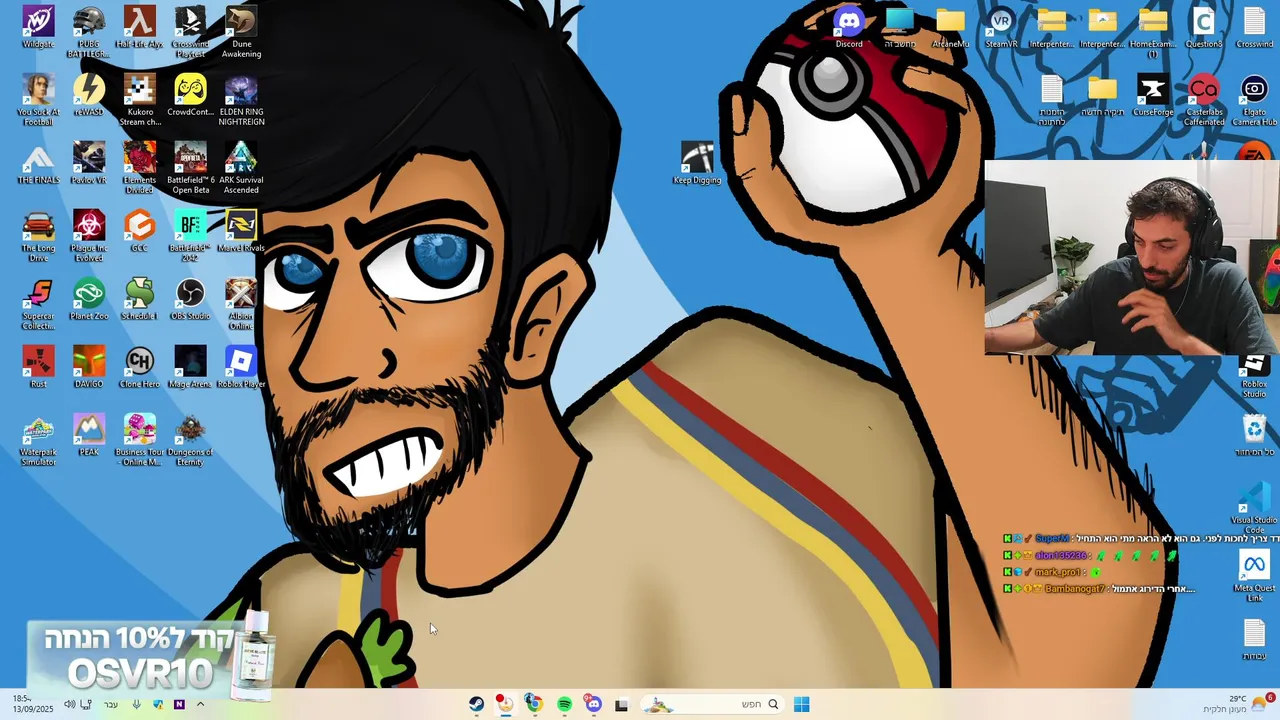Click the reWASD desktop icon

coord(88,96)
